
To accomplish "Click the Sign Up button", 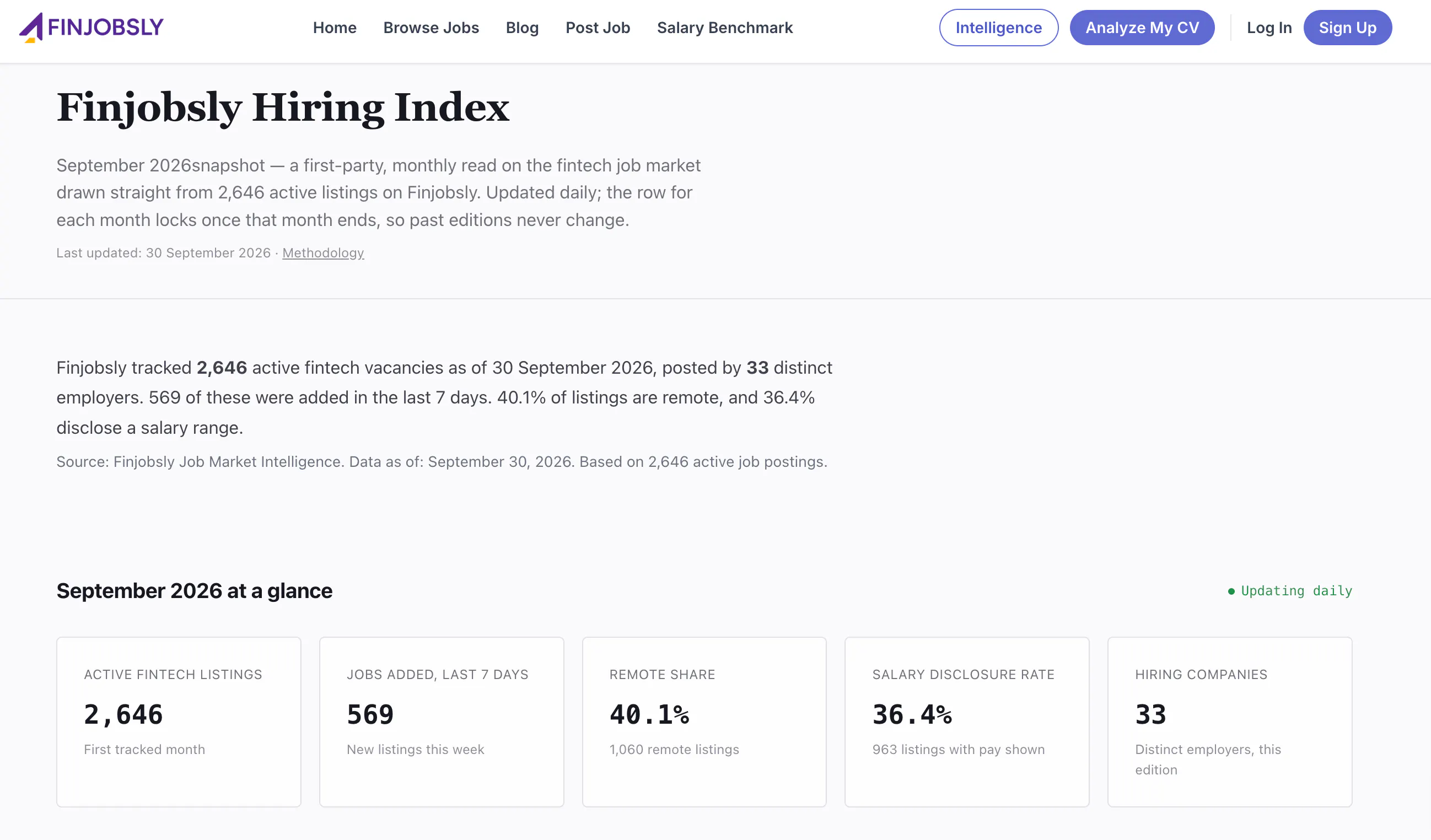I will pos(1348,27).
